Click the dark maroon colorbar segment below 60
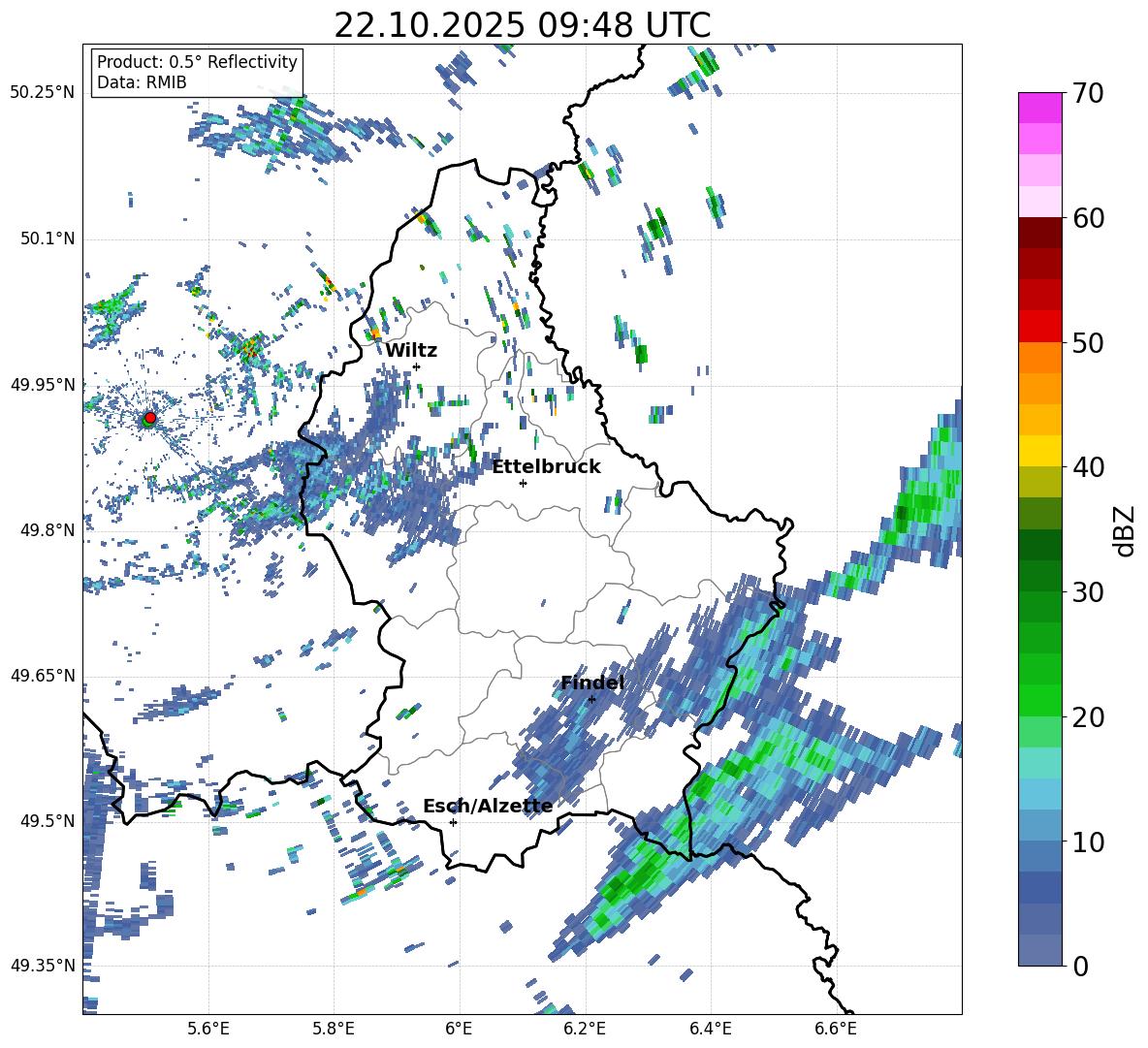Screen dimensions: 1148x1048 [x=1039, y=234]
